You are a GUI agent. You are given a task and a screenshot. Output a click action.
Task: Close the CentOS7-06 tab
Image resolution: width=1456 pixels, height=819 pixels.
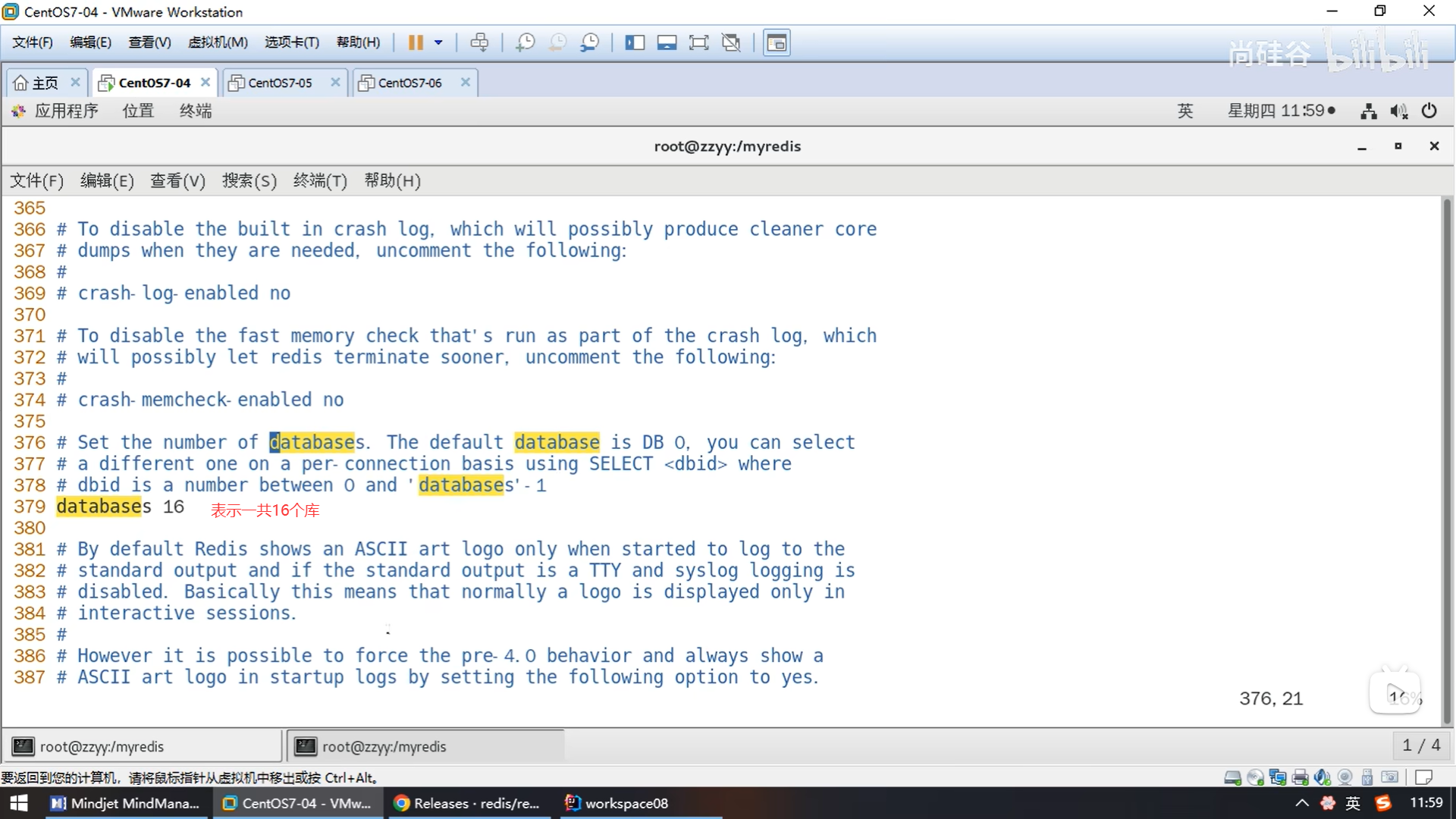click(466, 82)
